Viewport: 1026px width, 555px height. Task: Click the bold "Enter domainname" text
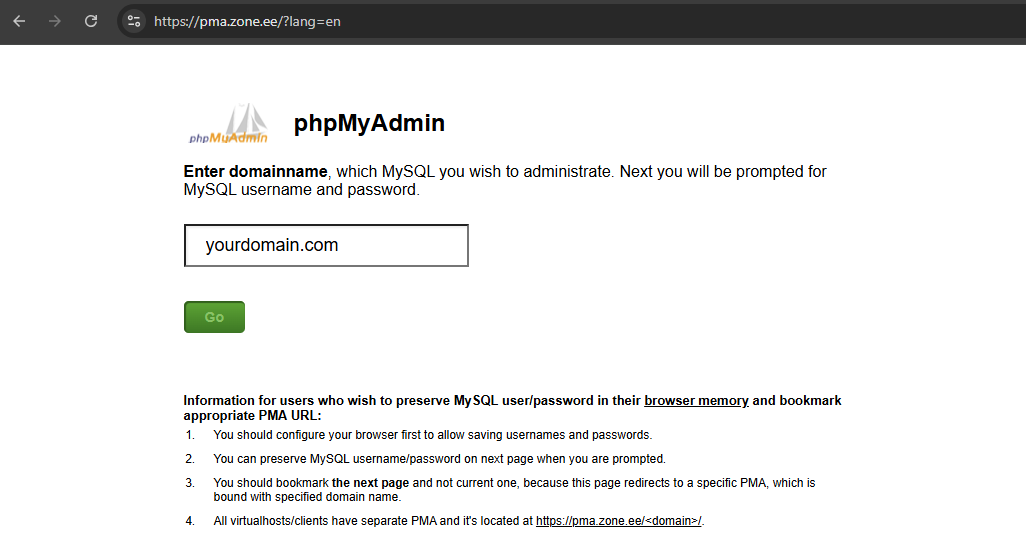click(255, 172)
